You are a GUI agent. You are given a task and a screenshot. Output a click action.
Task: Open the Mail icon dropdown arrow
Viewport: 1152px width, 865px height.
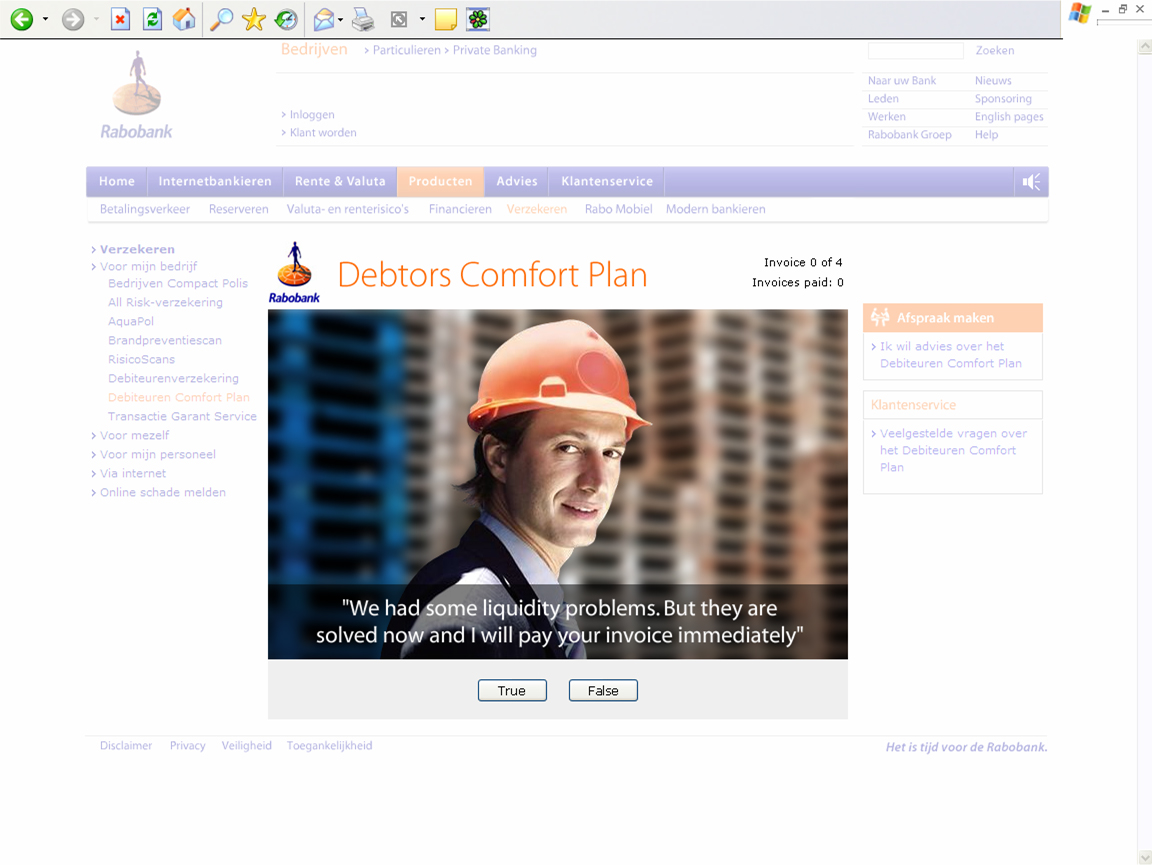point(340,19)
